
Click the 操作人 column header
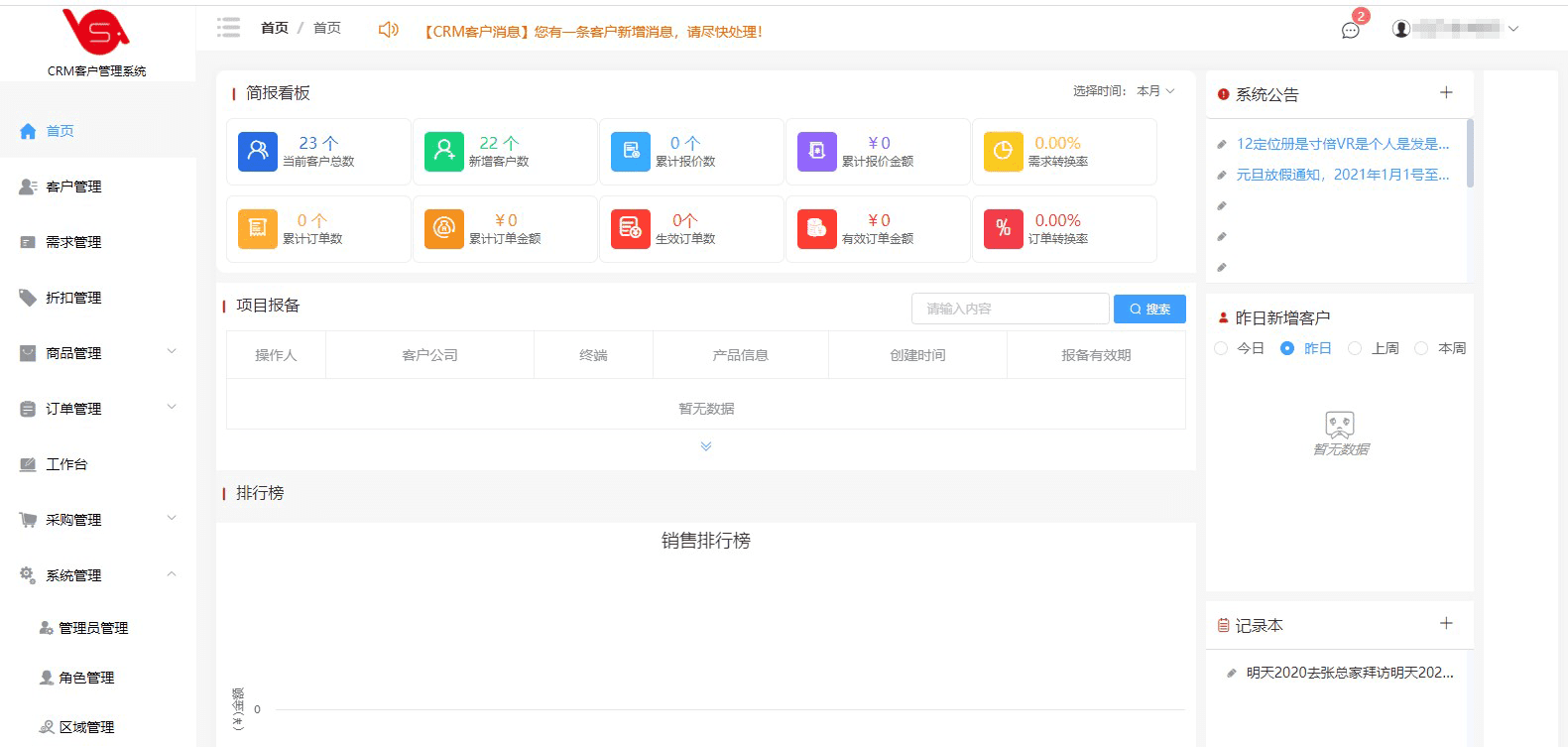point(276,355)
